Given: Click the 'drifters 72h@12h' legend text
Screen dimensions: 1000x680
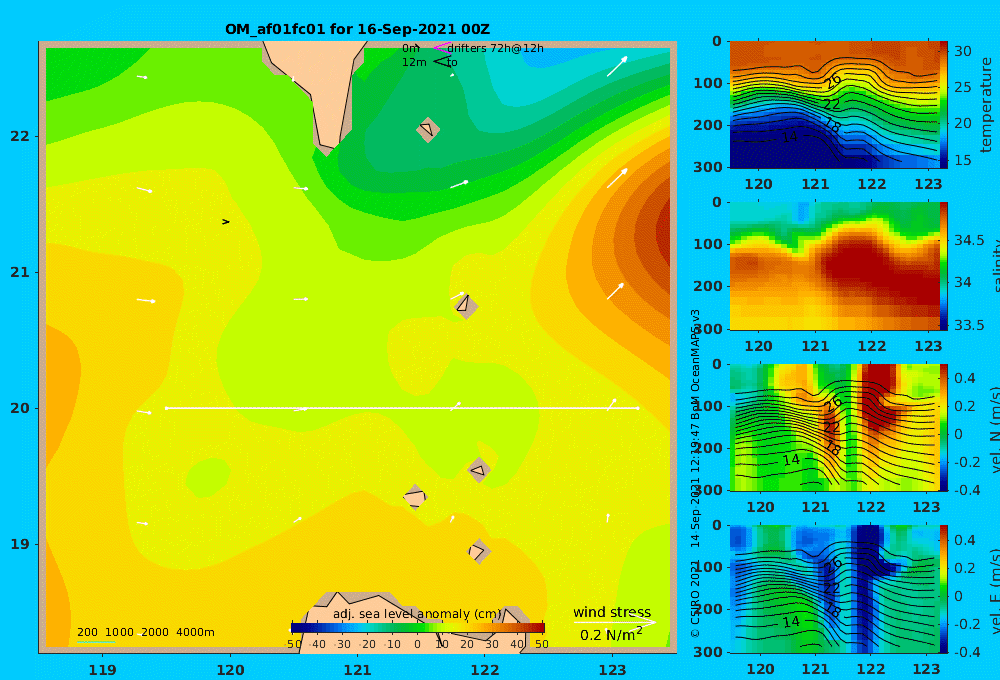Looking at the screenshot, I should point(496,48).
